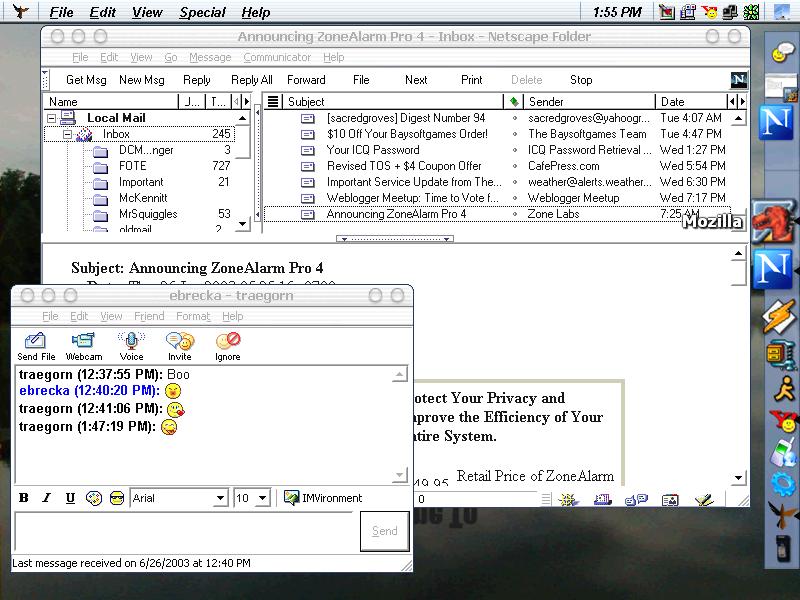Open Mailbox from Netscape component bar
This screenshot has width=800, height=600.
click(x=603, y=499)
